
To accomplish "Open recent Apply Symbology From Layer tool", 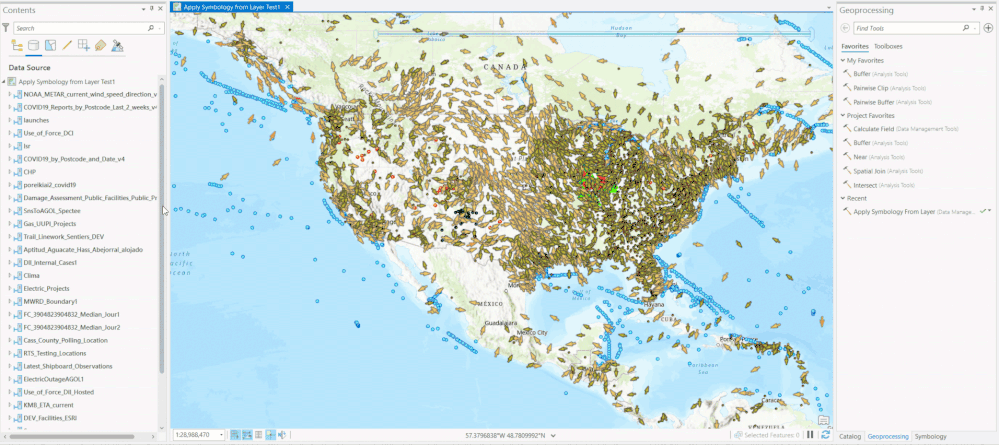I will [x=895, y=212].
